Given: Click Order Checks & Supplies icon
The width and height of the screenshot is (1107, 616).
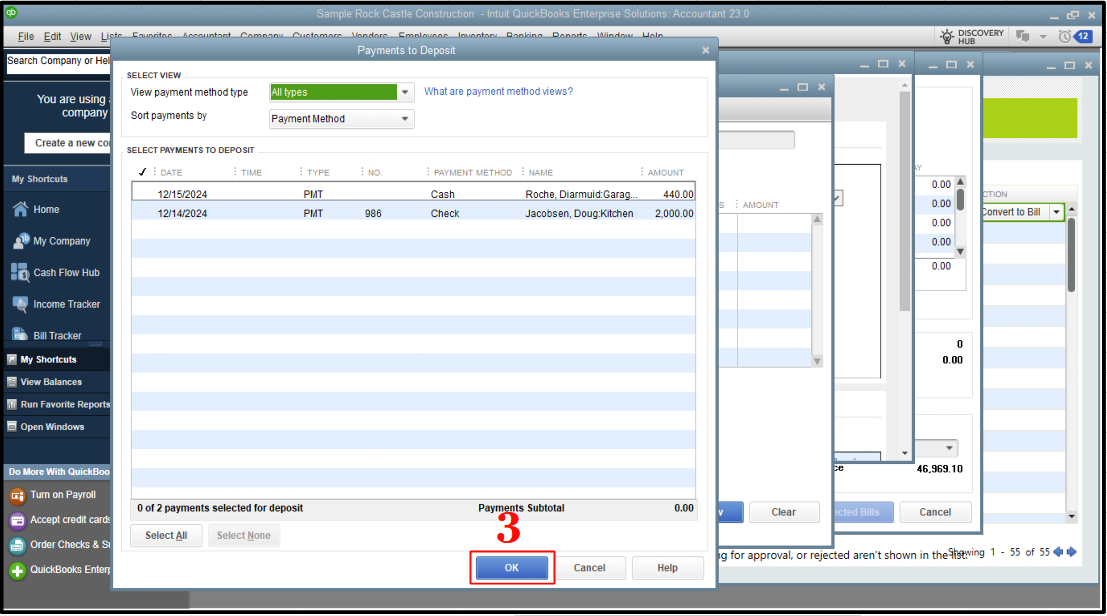Looking at the screenshot, I should click(x=17, y=545).
